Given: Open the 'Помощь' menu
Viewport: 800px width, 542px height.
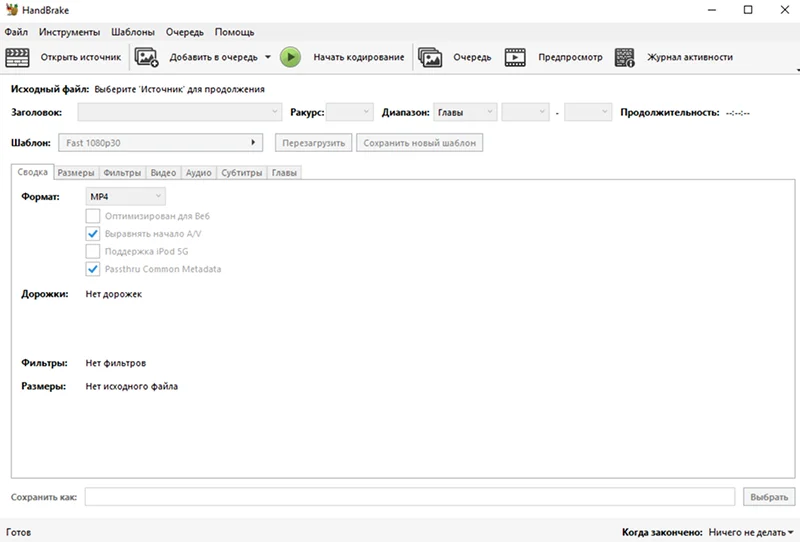Looking at the screenshot, I should click(234, 32).
